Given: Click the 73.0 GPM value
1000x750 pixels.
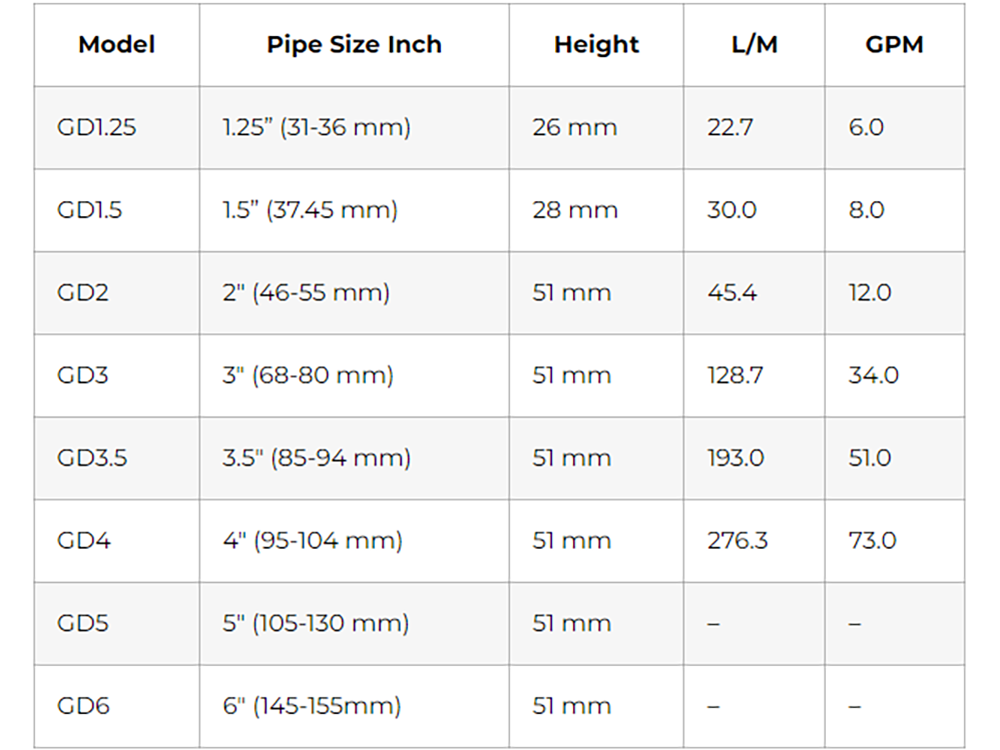Looking at the screenshot, I should (x=873, y=541).
